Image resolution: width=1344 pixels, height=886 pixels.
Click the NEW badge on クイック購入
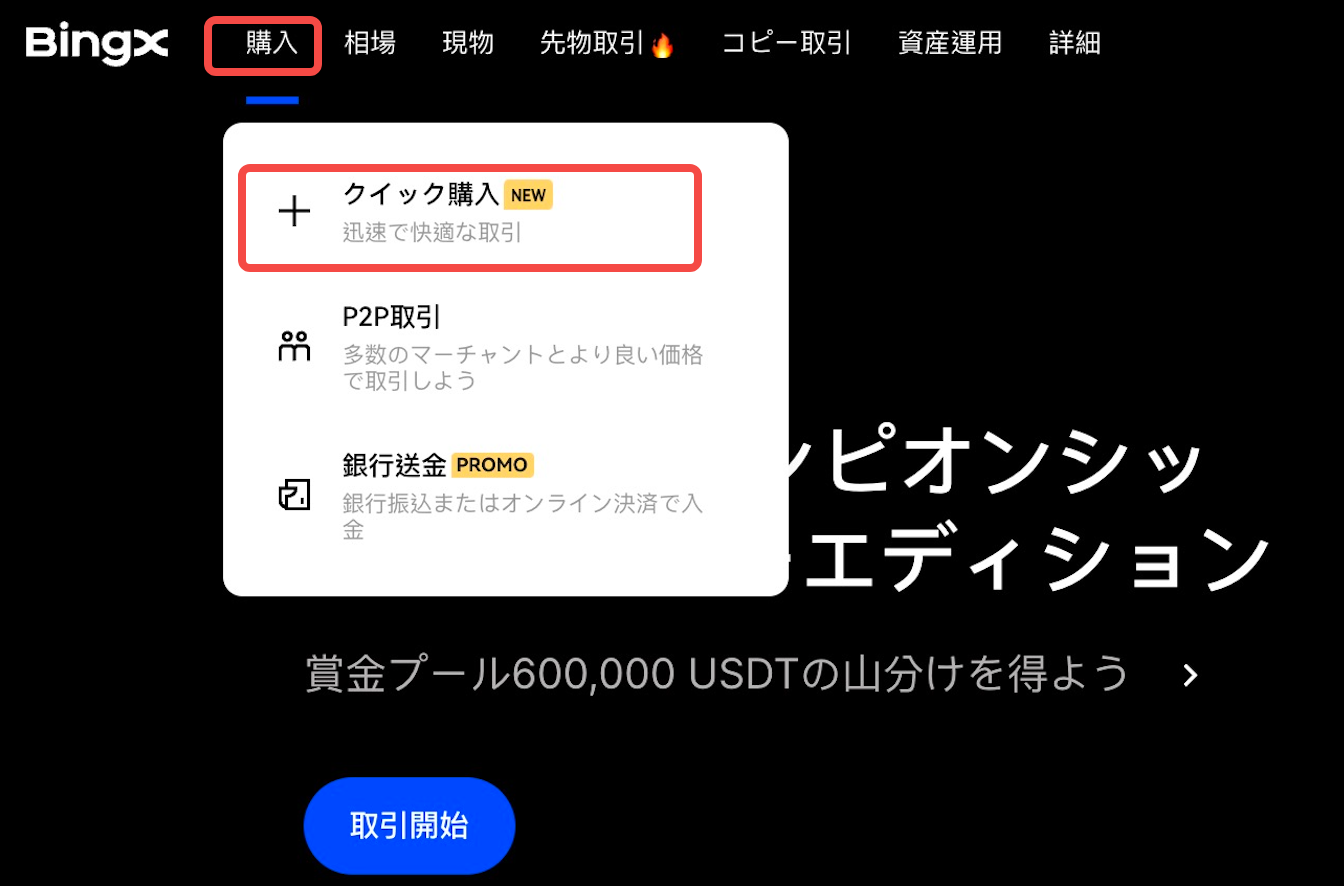(528, 195)
